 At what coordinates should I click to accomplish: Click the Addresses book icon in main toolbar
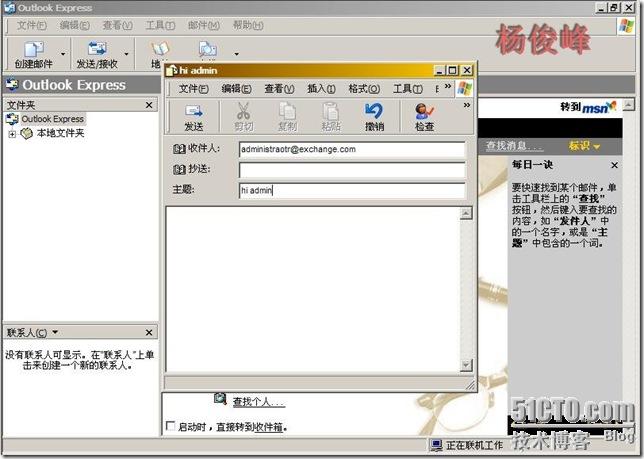(x=159, y=49)
